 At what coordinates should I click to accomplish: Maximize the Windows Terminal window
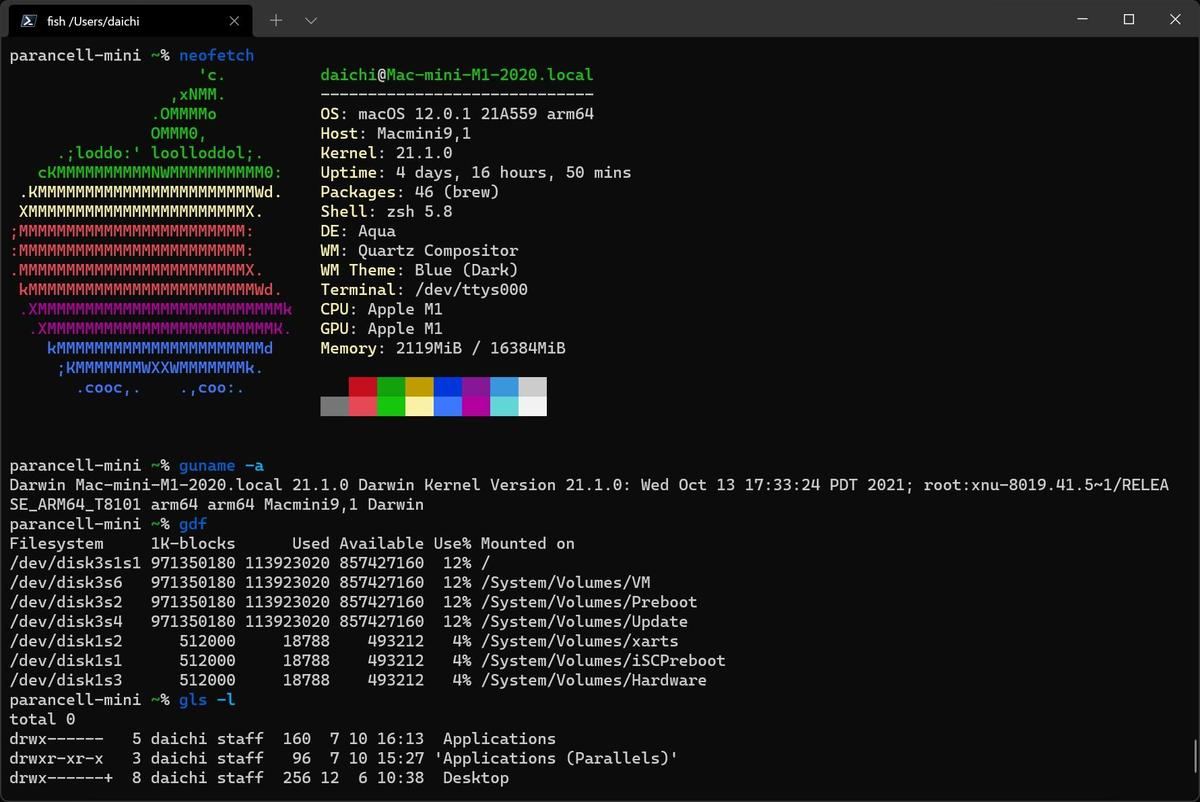click(x=1128, y=19)
